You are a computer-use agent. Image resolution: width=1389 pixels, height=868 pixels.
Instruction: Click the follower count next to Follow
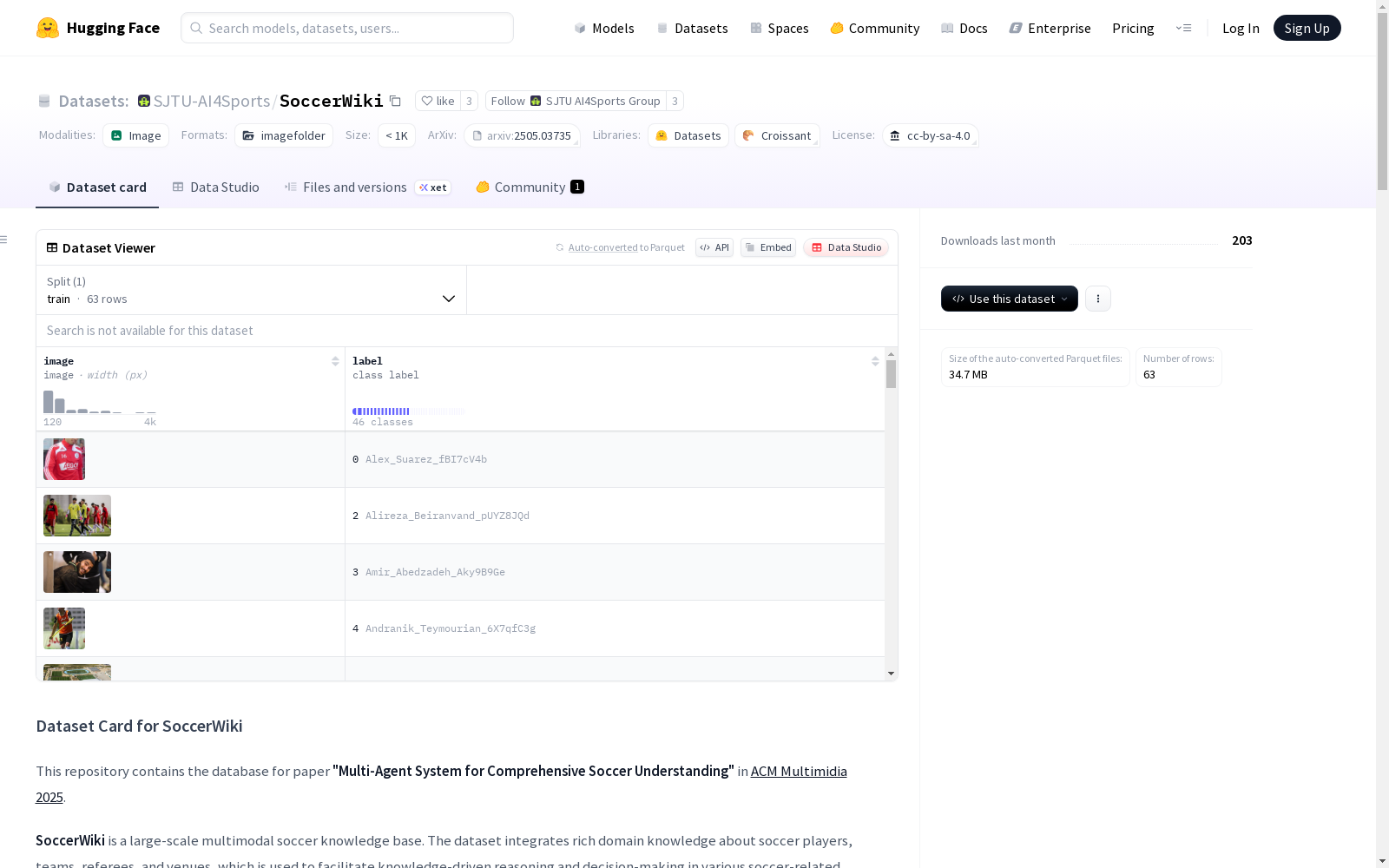[675, 101]
